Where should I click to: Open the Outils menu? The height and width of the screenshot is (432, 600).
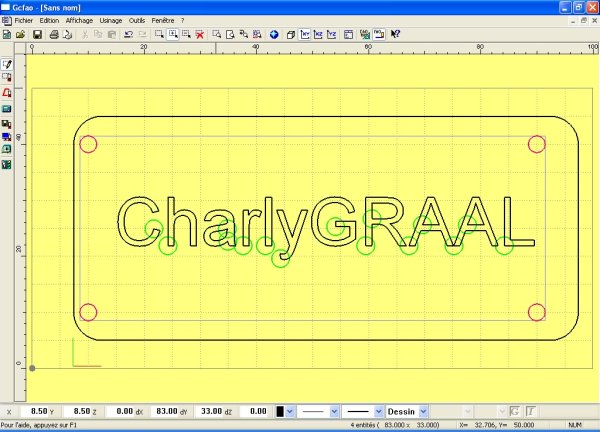pyautogui.click(x=137, y=21)
